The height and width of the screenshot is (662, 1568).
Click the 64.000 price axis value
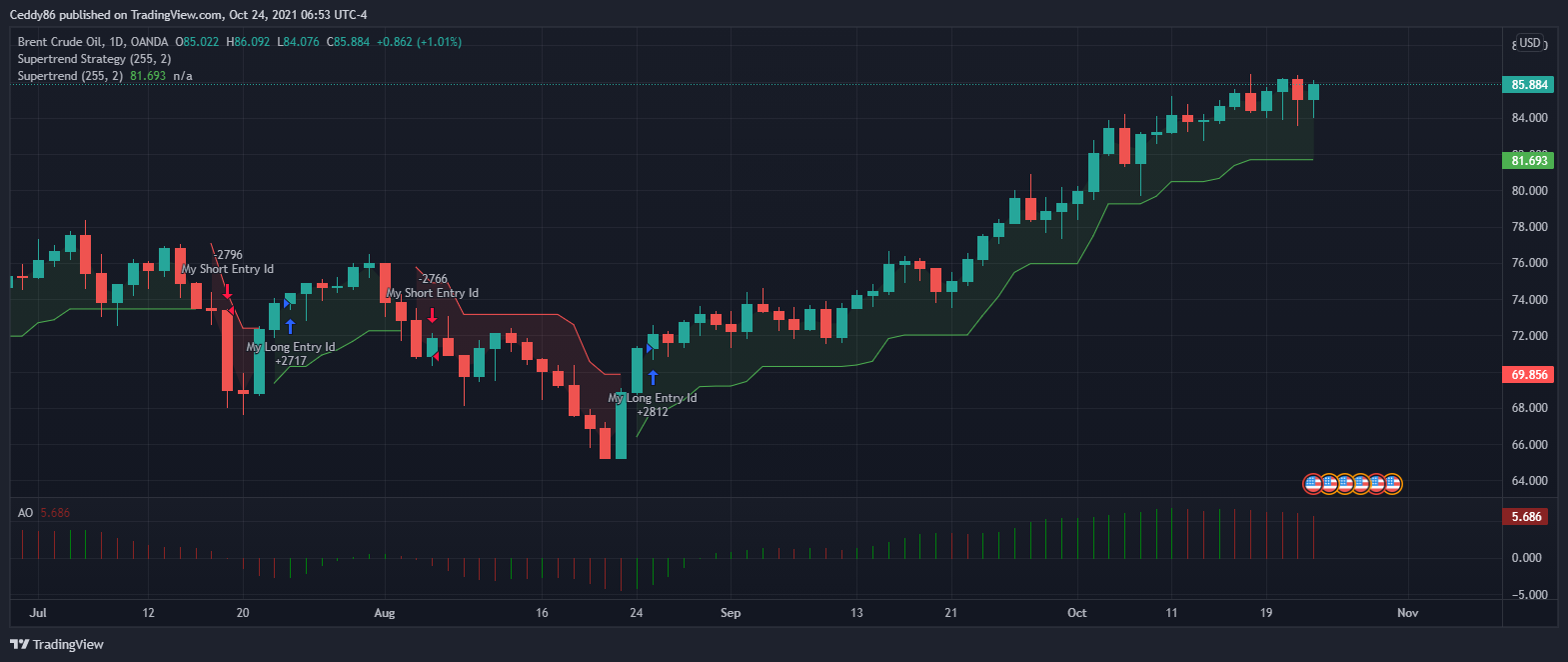[1529, 481]
